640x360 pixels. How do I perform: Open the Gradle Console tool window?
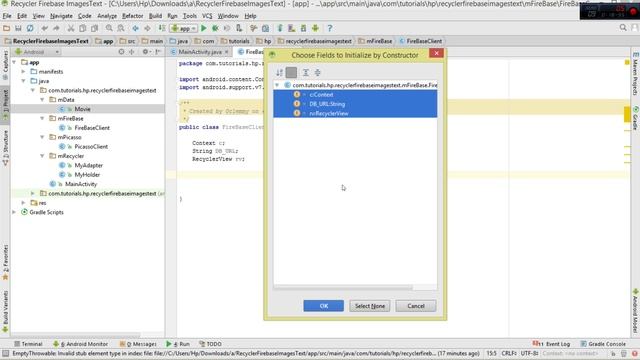pyautogui.click(x=603, y=344)
